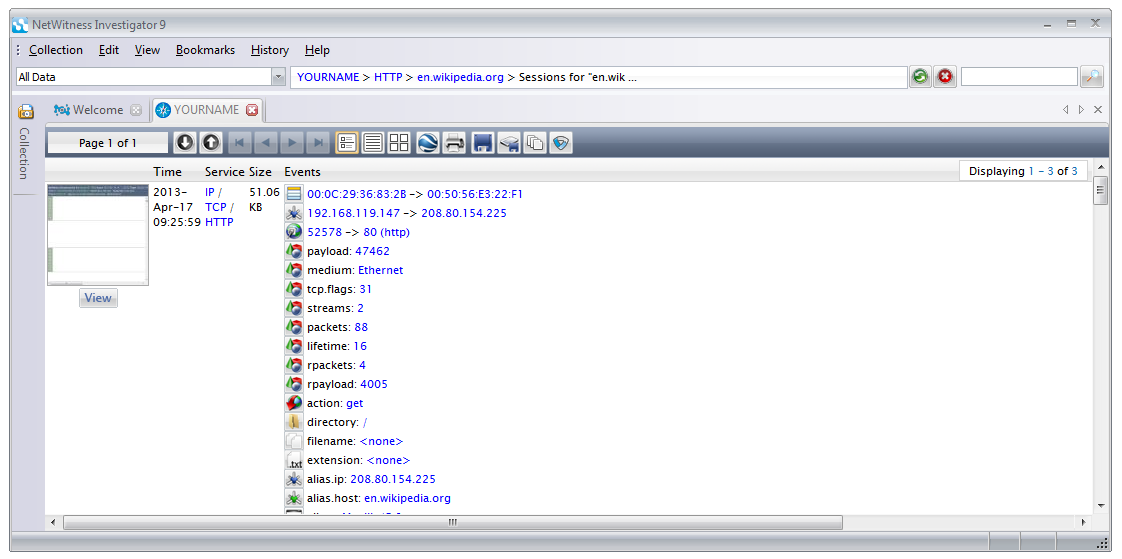The image size is (1122, 559).
Task: Click the globe icon beside port 52578
Action: (294, 232)
